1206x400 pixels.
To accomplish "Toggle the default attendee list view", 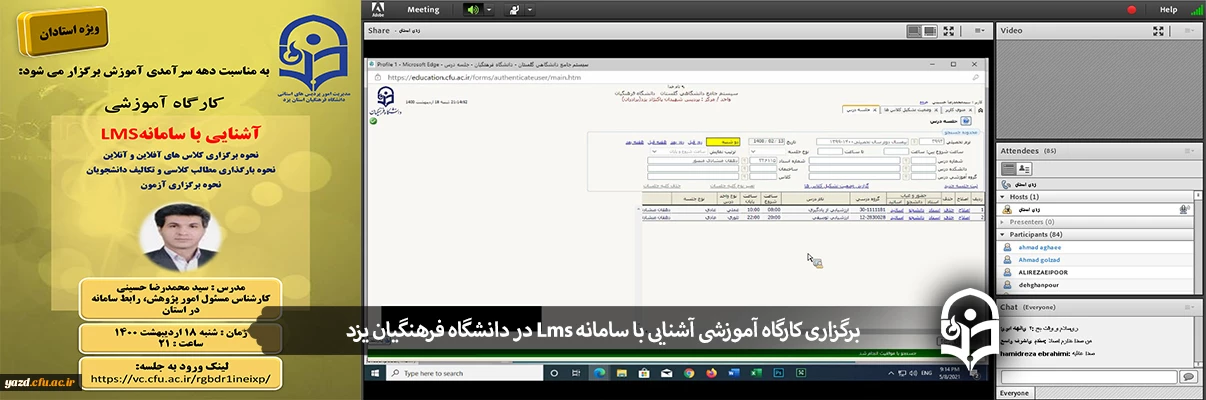I will pyautogui.click(x=1009, y=170).
